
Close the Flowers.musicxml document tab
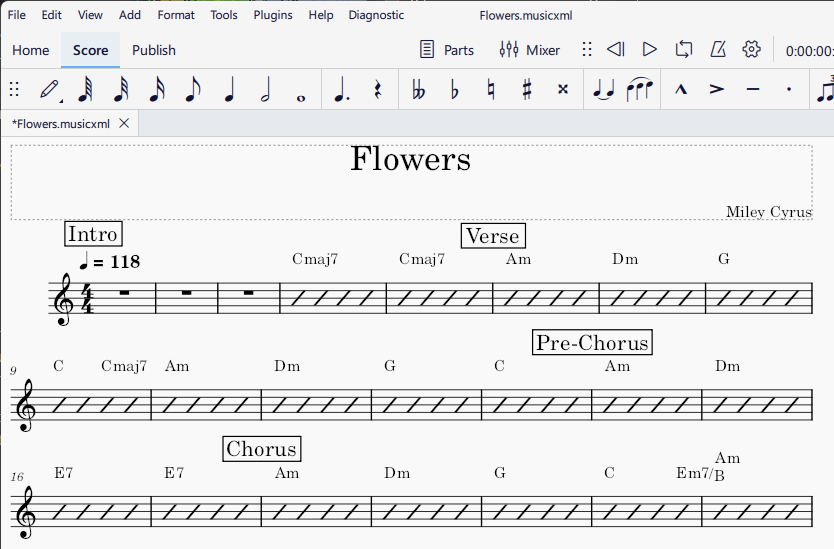124,123
